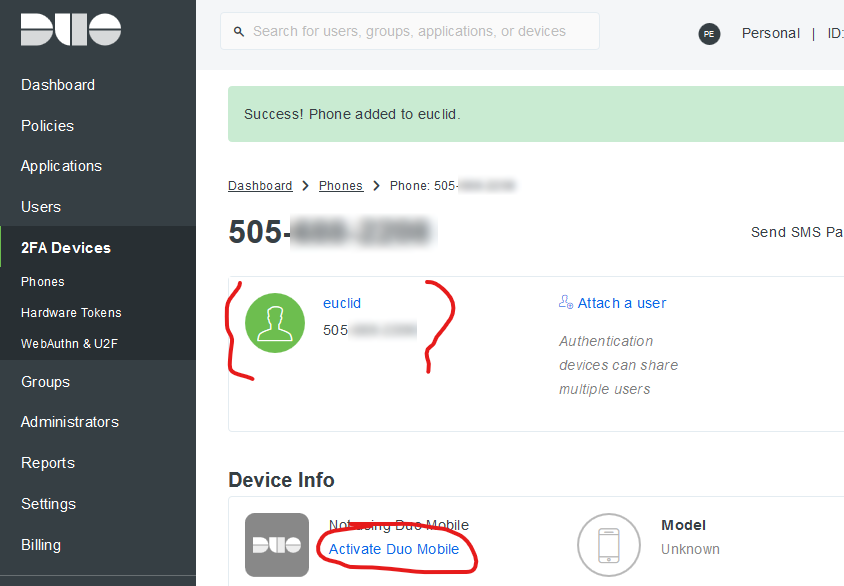This screenshot has width=844, height=586.
Task: Click the phone icon next to Model Unknown
Action: [609, 545]
